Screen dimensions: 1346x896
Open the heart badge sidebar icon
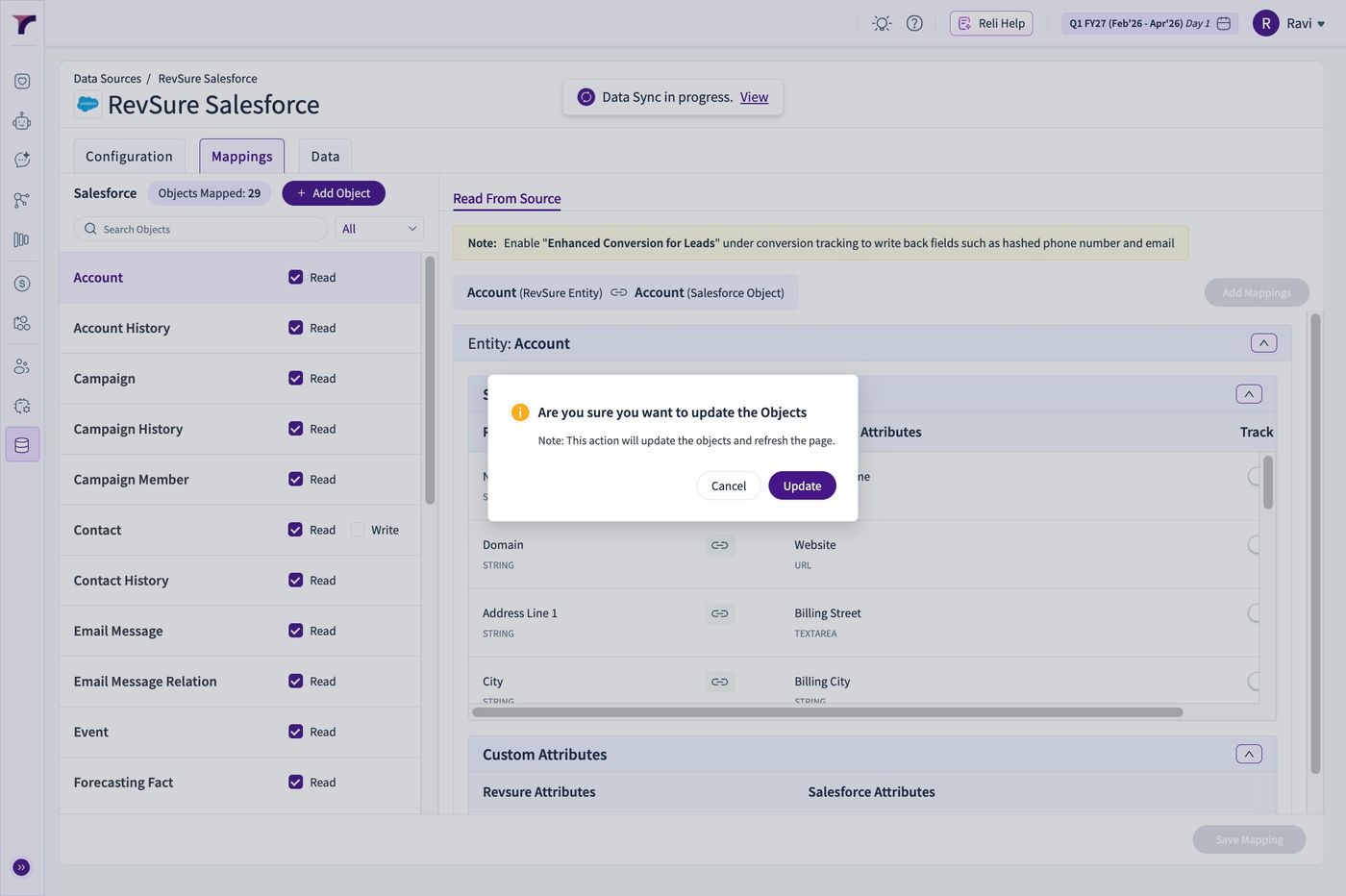pos(22,82)
